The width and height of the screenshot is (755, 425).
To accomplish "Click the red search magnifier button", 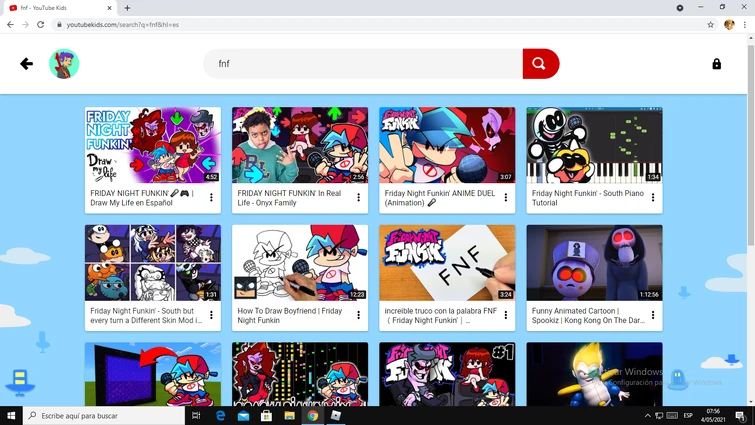I will tap(540, 64).
